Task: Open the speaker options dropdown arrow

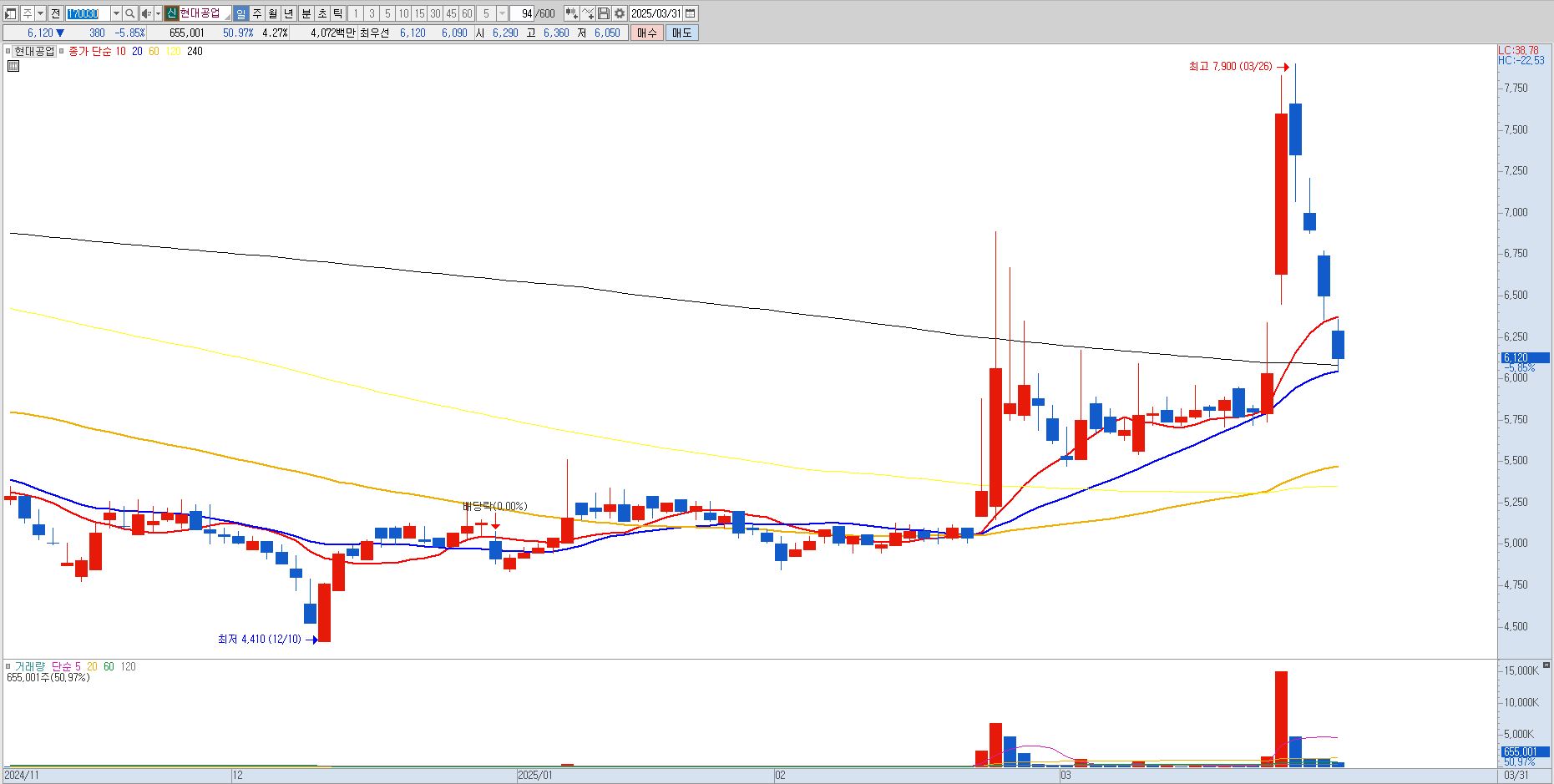Action: tap(158, 13)
